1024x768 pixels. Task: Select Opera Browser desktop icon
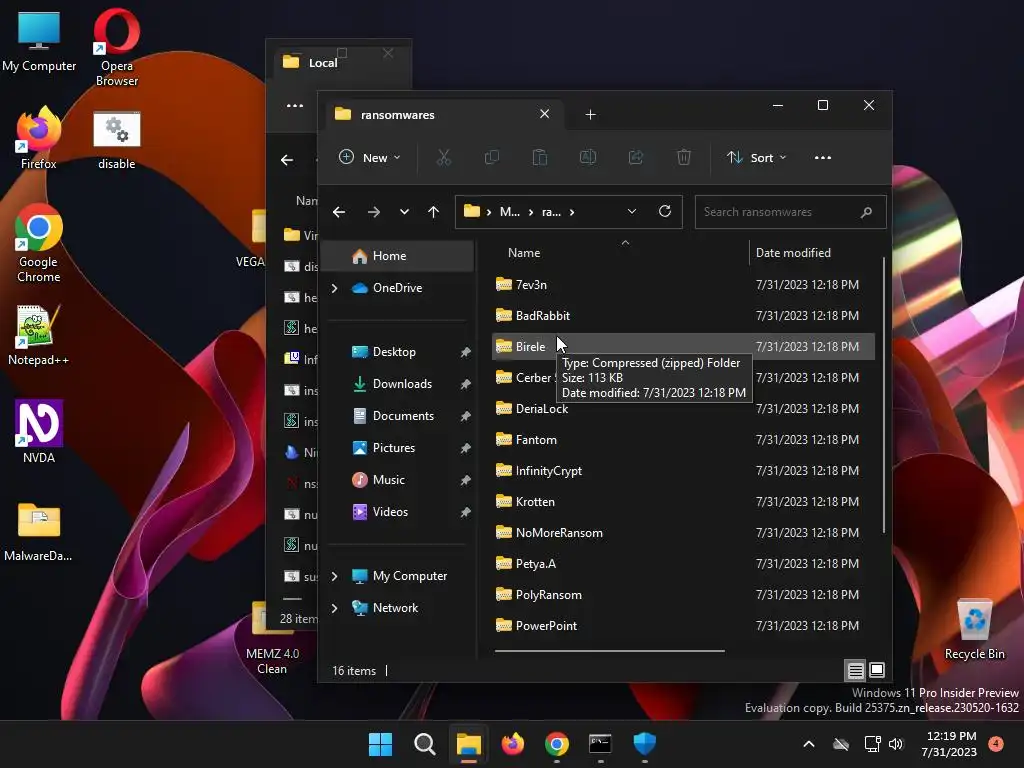[x=117, y=48]
